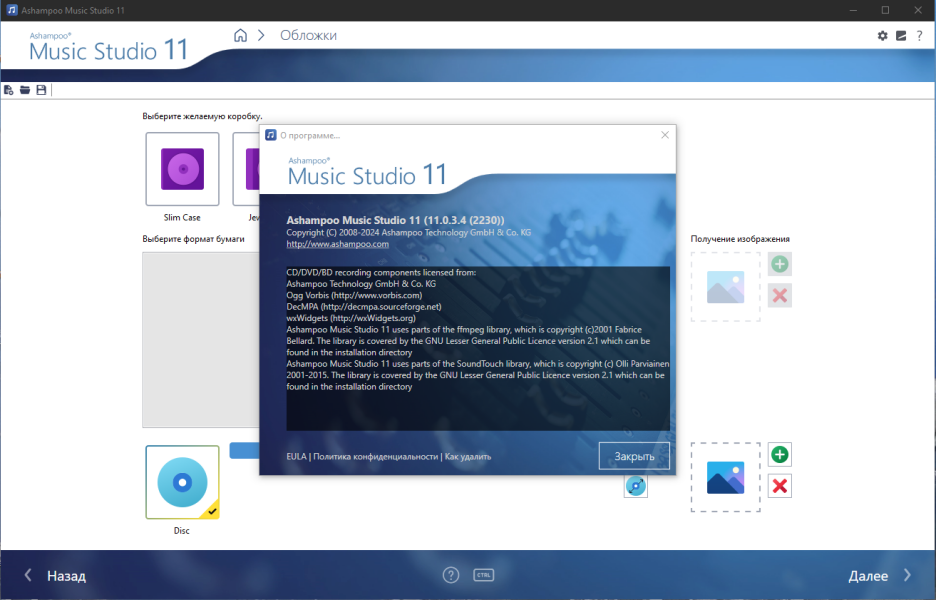Viewport: 936px width, 600px height.
Task: Open the http://www.ashampoo.com link
Action: pyautogui.click(x=337, y=244)
